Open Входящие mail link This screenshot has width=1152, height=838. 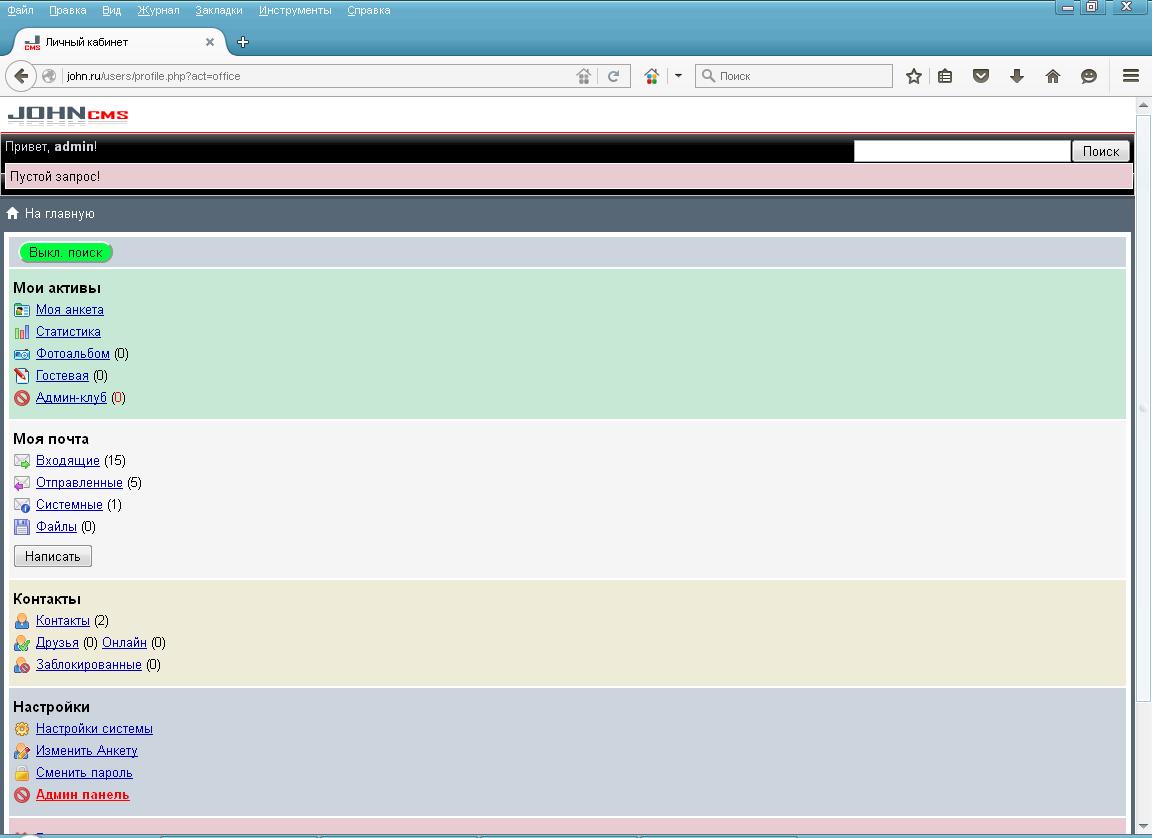click(x=68, y=461)
